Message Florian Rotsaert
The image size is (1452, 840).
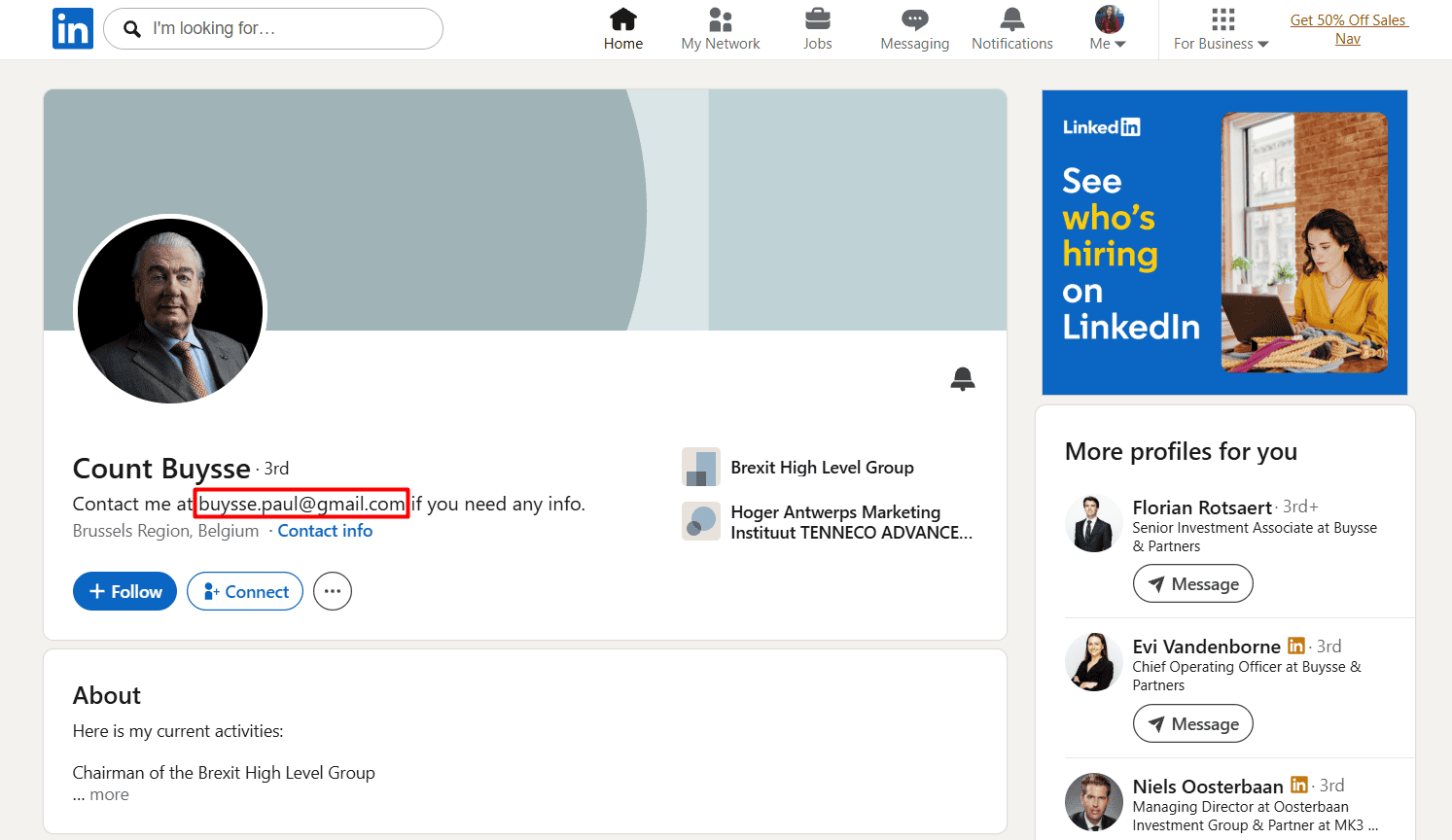click(1193, 583)
